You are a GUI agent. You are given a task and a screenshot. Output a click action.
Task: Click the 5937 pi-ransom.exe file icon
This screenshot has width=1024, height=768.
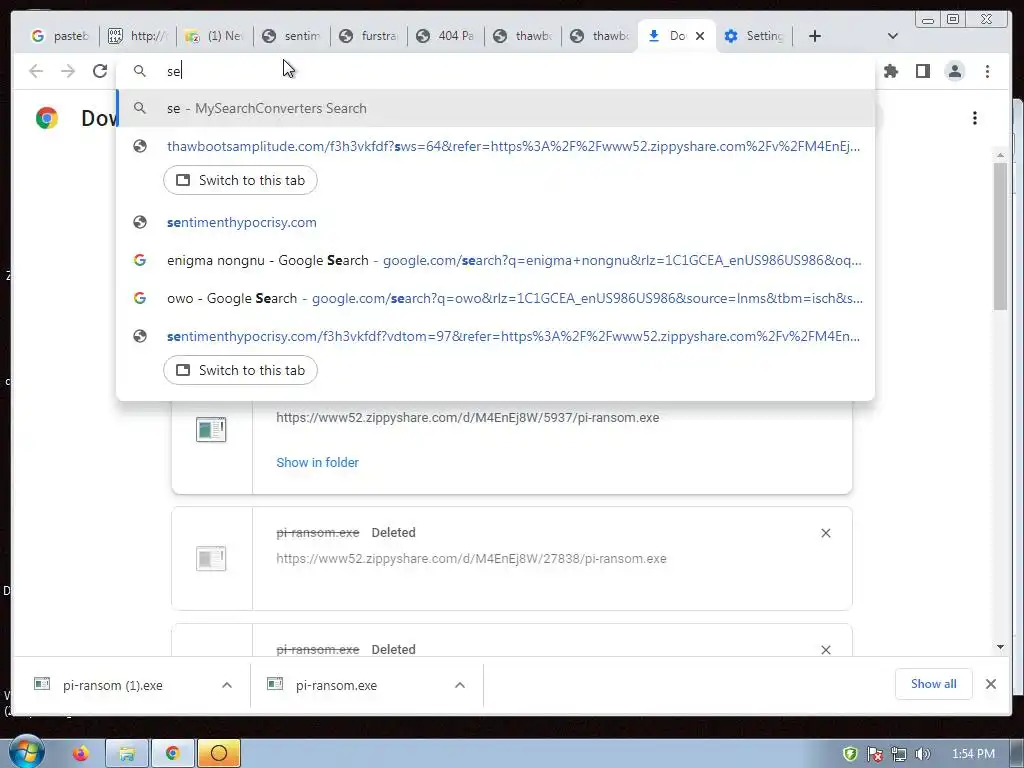211,429
